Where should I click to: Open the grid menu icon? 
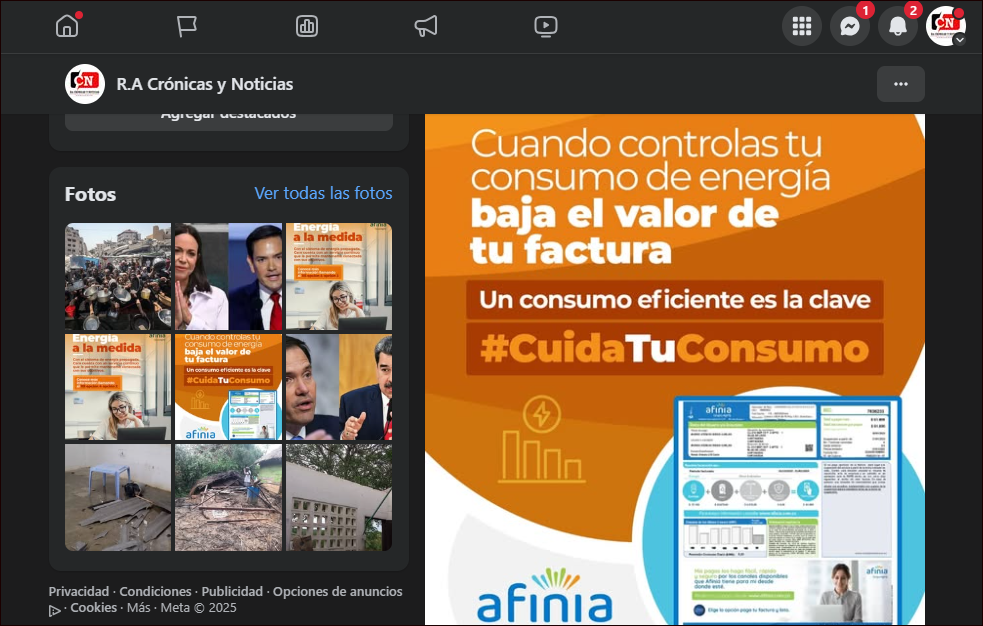point(801,27)
